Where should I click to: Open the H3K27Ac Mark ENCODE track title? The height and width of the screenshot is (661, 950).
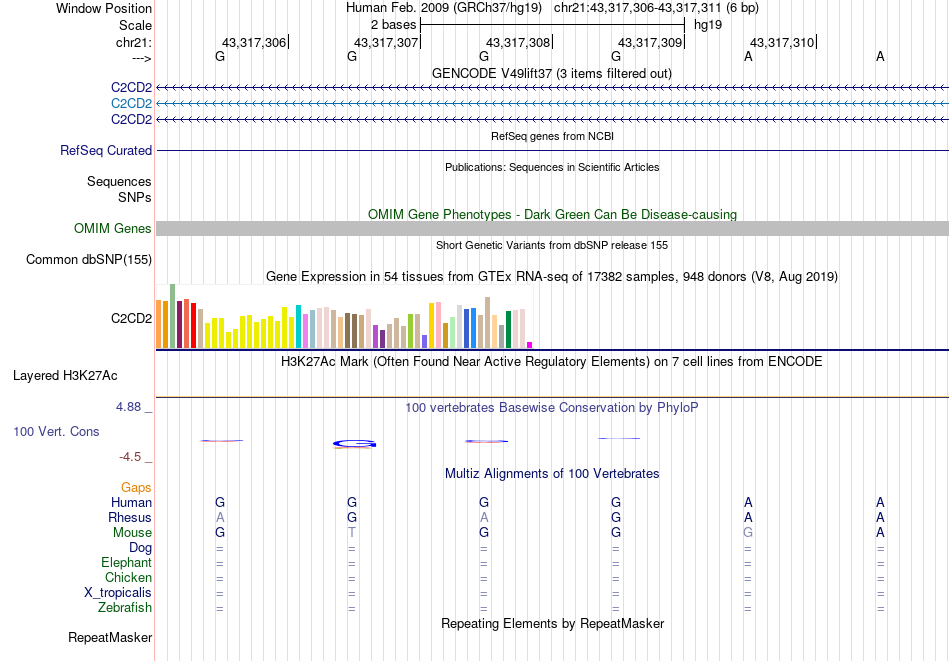click(552, 362)
